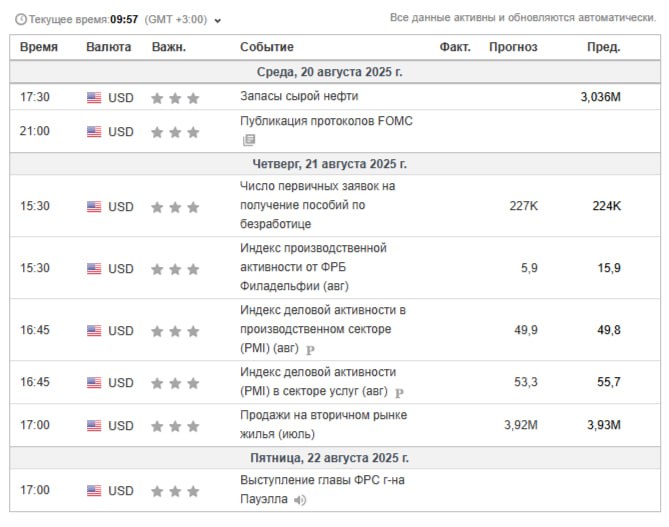Click importance stars for jobless claims row
This screenshot has width=669, height=527.
pyautogui.click(x=175, y=207)
